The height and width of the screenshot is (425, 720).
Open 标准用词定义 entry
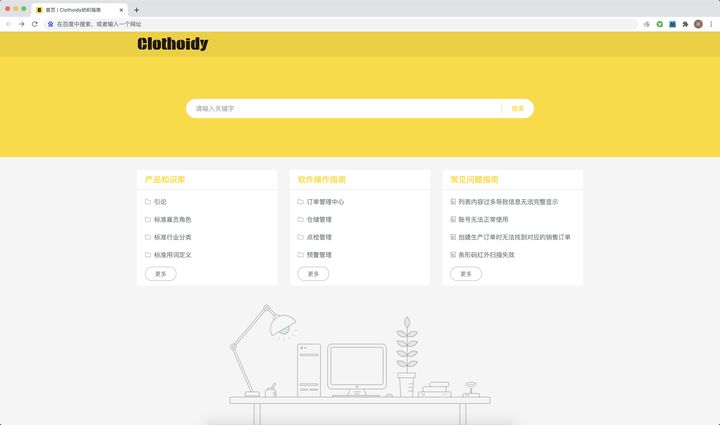172,255
